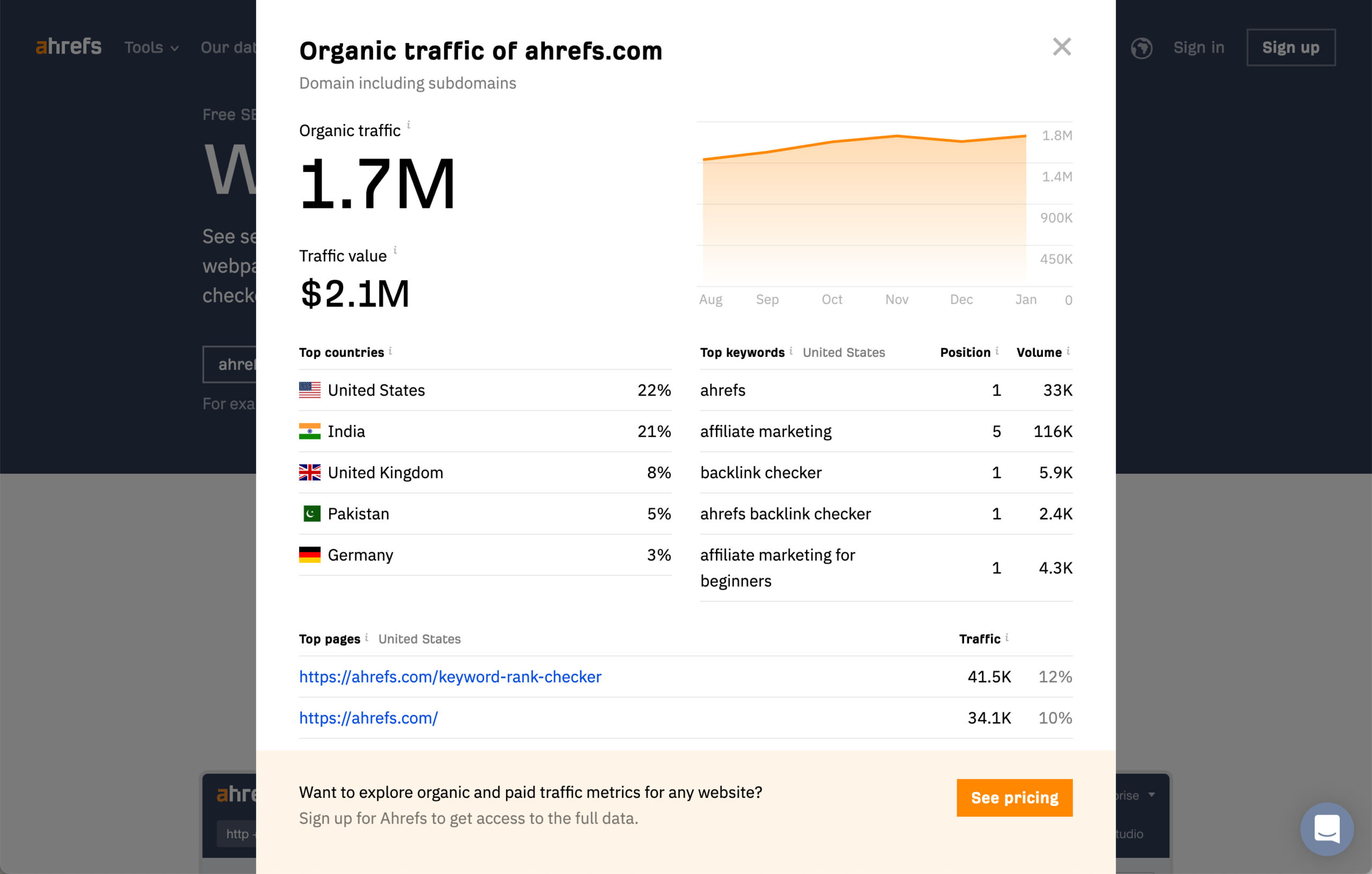Click the globe/language selector icon
Image resolution: width=1372 pixels, height=874 pixels.
1141,47
